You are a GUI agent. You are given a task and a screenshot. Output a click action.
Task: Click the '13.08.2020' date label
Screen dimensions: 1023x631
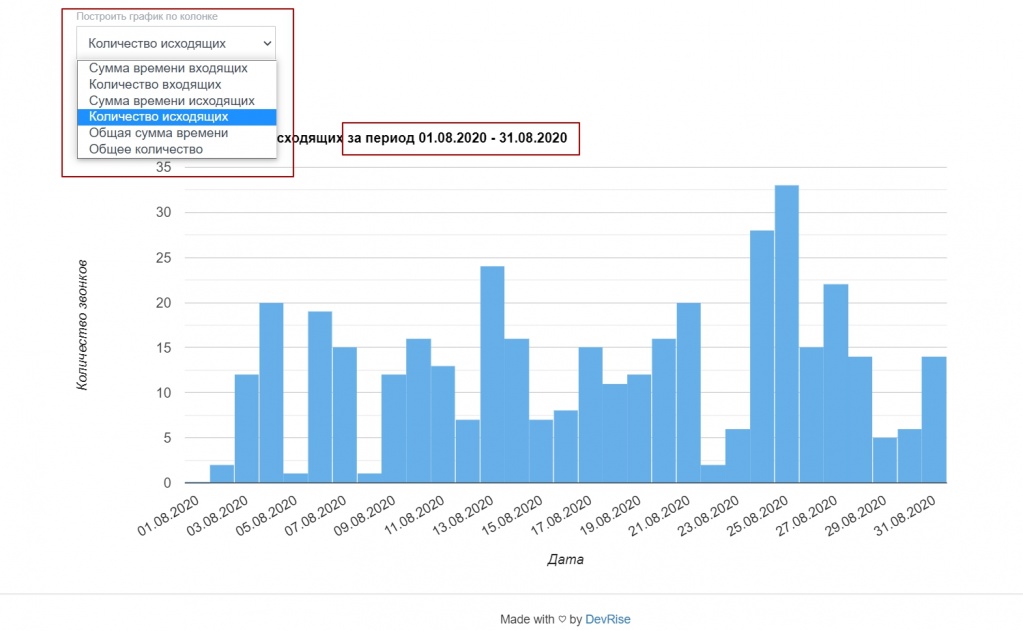tap(463, 516)
